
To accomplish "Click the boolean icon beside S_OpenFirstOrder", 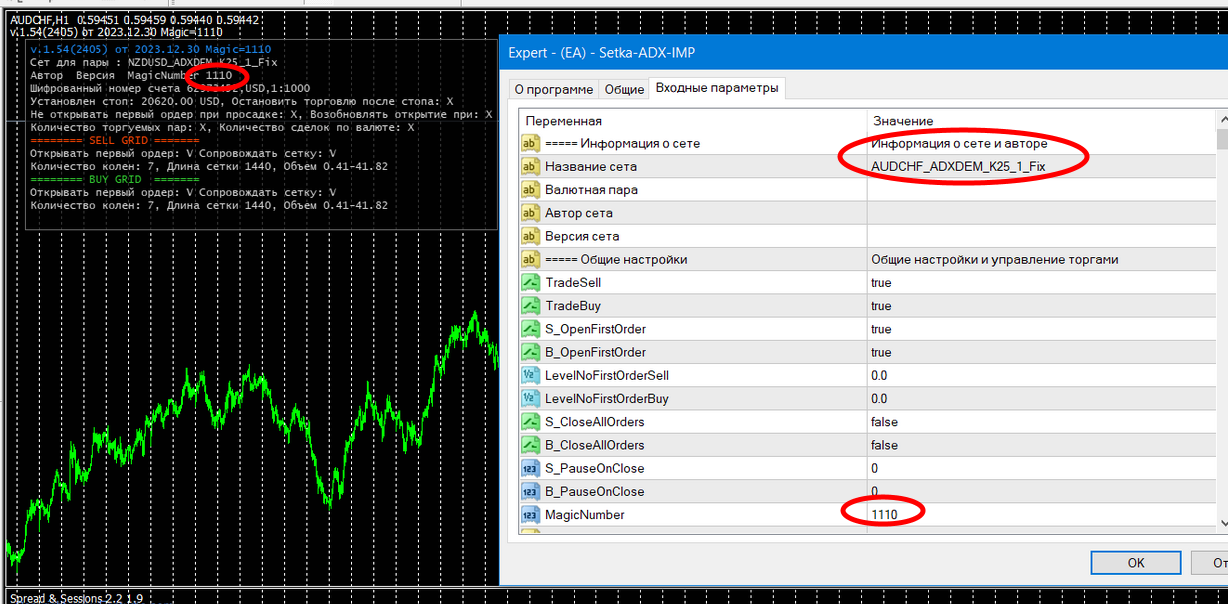I will point(530,329).
